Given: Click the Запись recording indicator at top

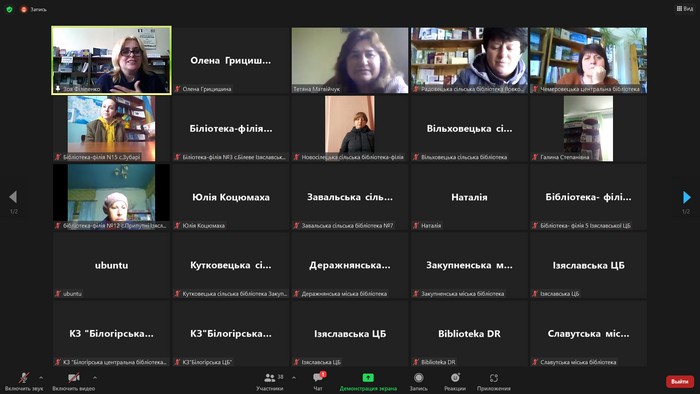Looking at the screenshot, I should pyautogui.click(x=33, y=9).
